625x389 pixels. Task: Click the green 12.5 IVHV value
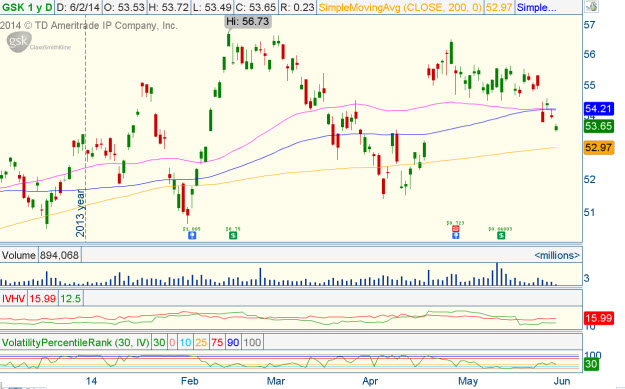coord(71,299)
